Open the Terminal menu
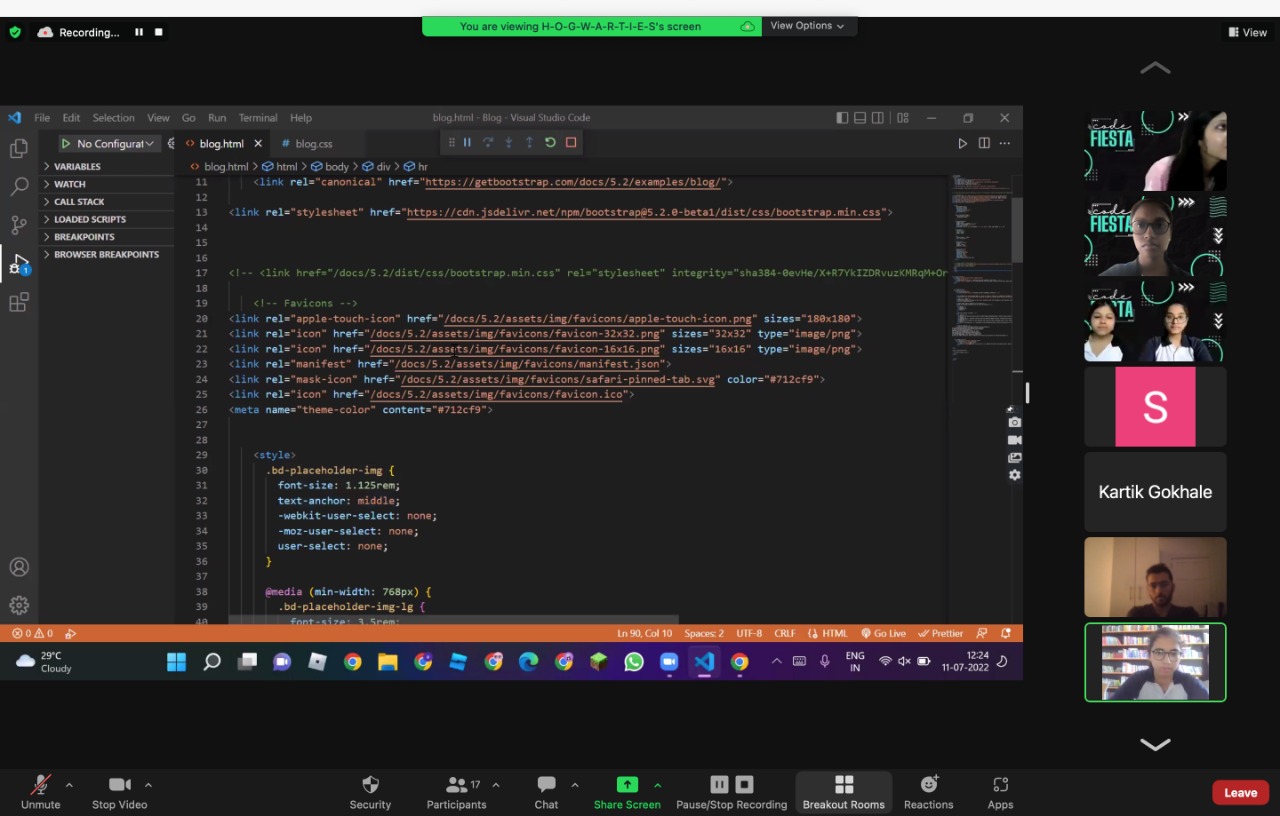The height and width of the screenshot is (816, 1280). (257, 118)
